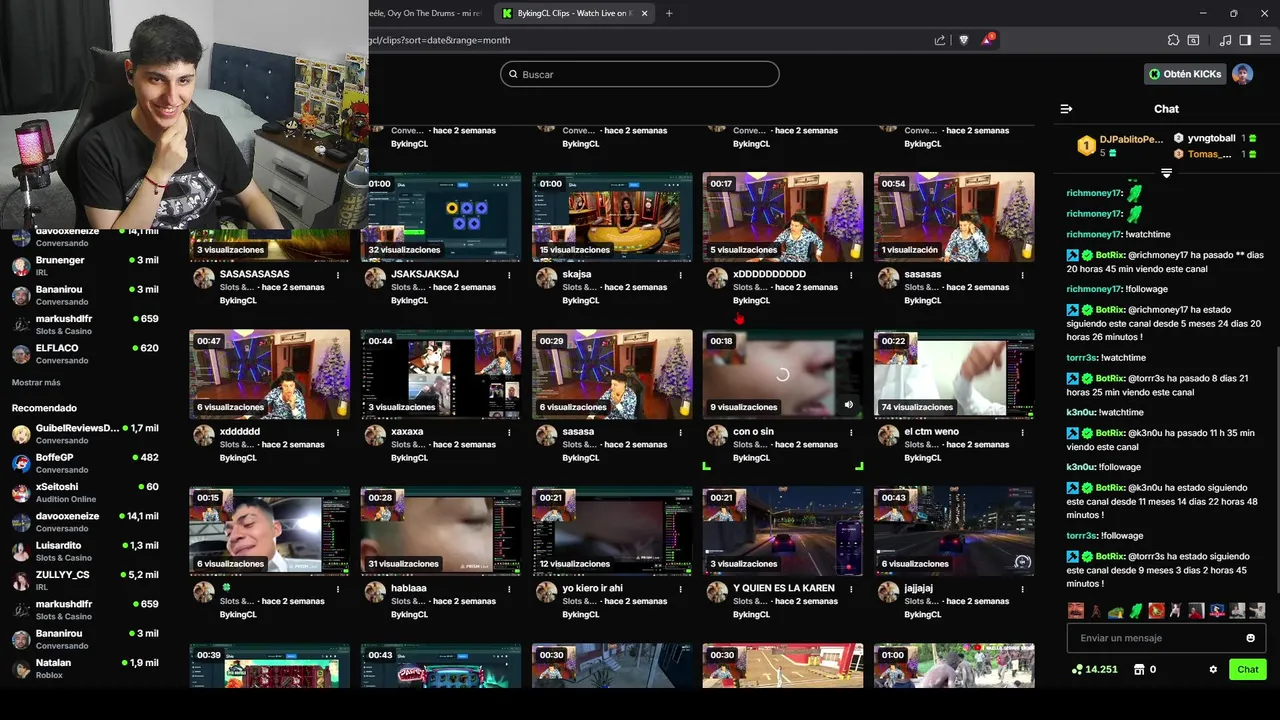The height and width of the screenshot is (720, 1280).
Task: Open markushdfr under Recomendado list
Action: click(x=85, y=610)
